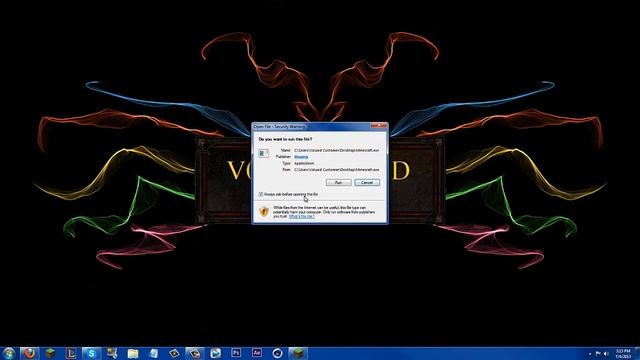This screenshot has width=640, height=360.
Task: Open the Windows Start menu orb
Action: [9, 353]
